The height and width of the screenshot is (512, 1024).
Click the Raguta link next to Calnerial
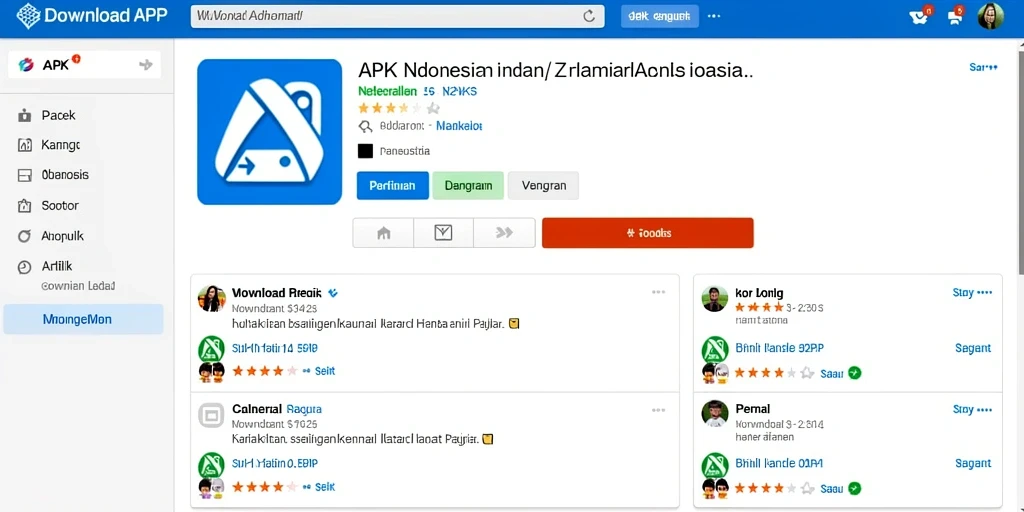point(304,409)
